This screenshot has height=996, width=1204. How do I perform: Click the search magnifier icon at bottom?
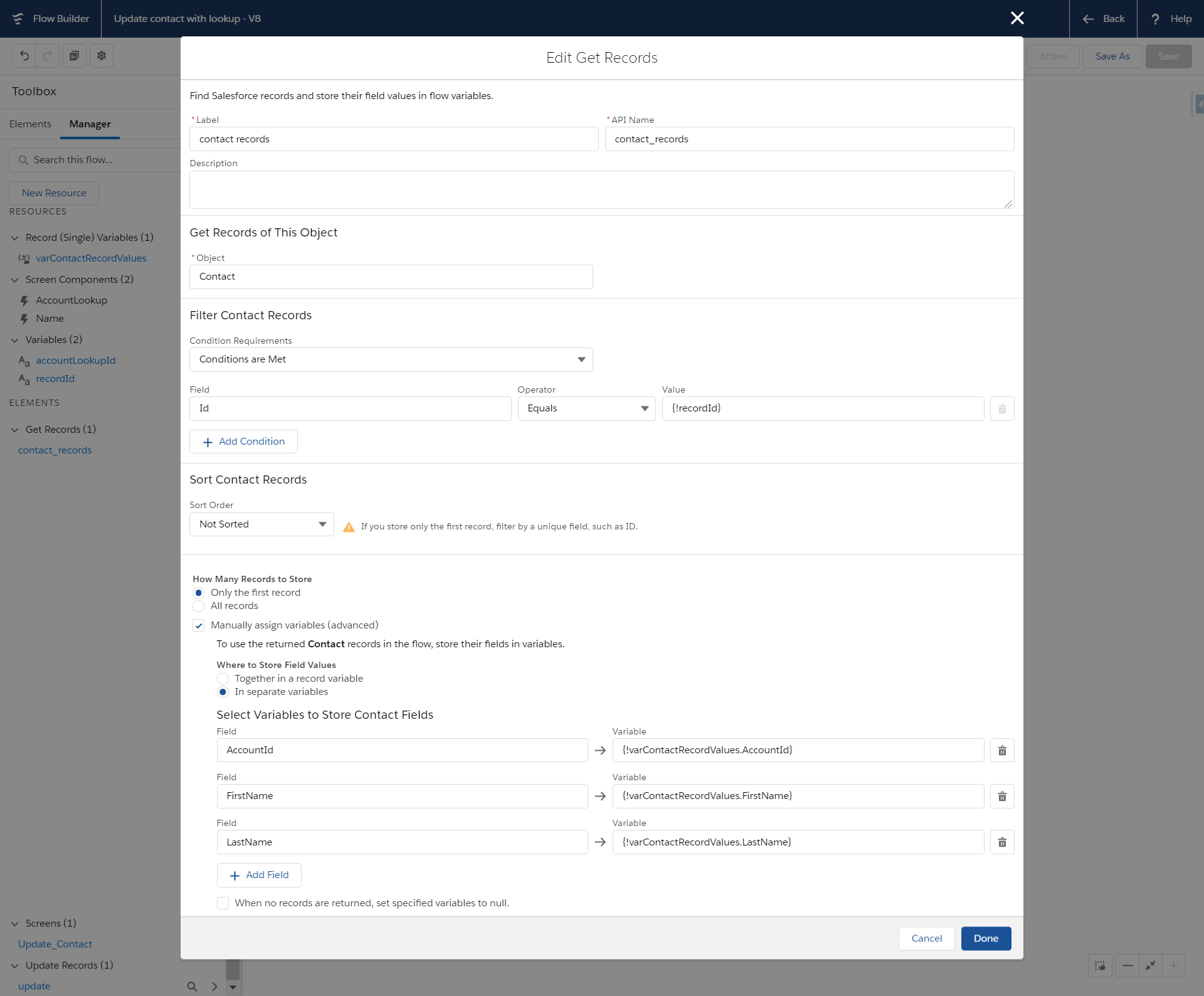(192, 987)
